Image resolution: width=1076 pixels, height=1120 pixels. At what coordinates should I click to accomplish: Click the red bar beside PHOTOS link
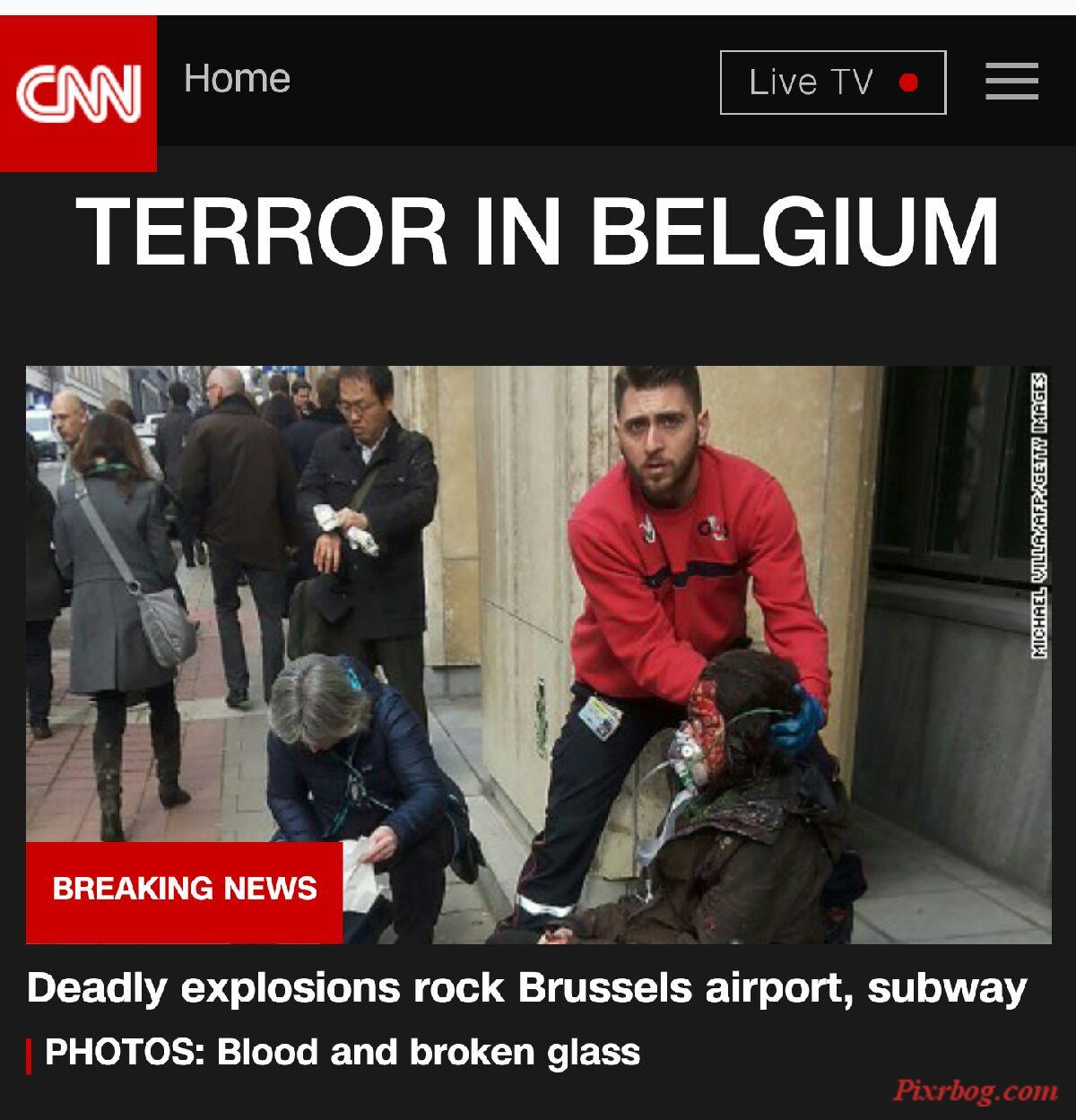(x=29, y=1055)
